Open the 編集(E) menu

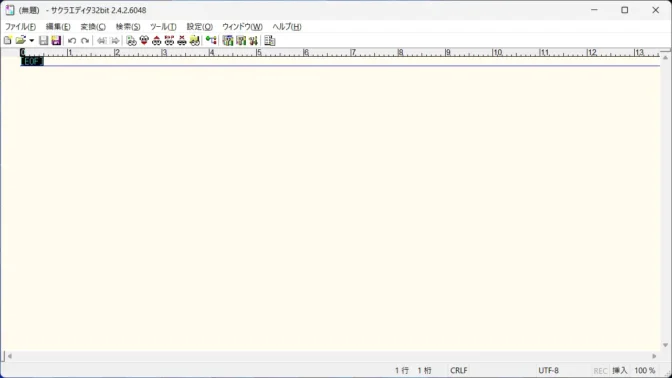click(58, 27)
